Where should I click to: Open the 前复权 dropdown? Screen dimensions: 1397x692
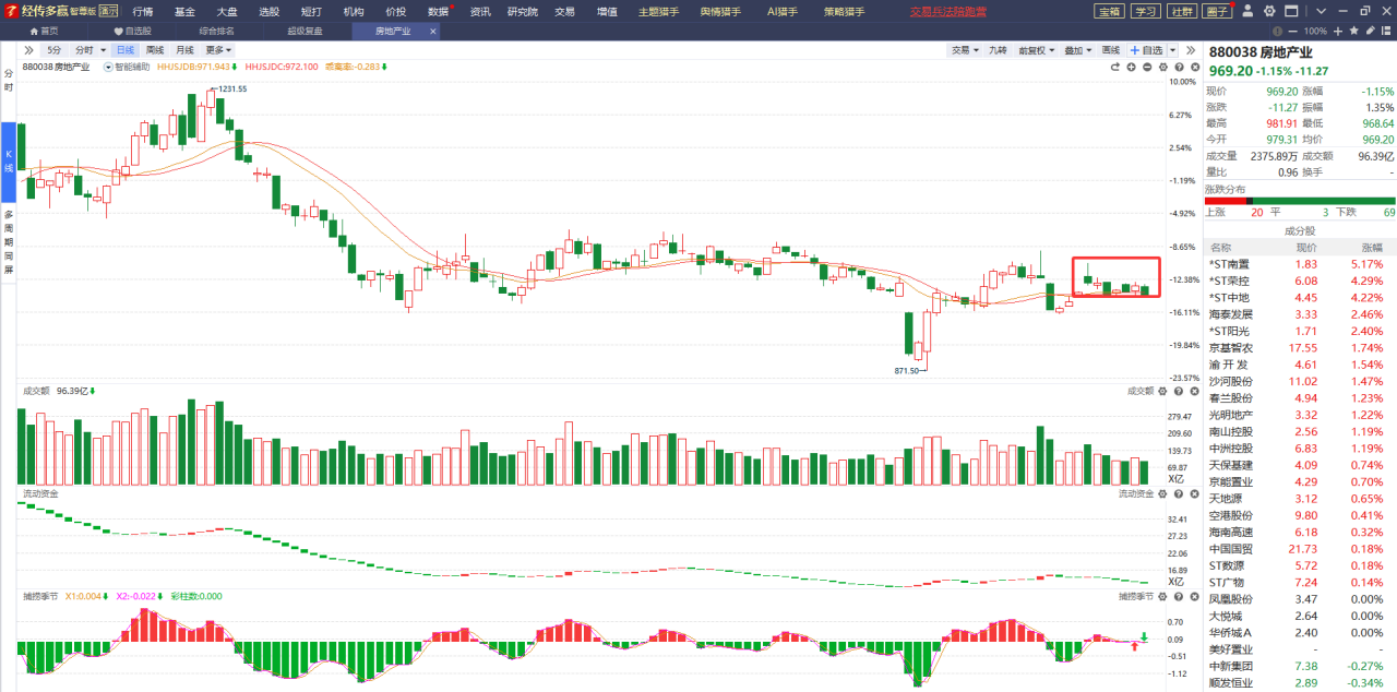[x=1035, y=50]
